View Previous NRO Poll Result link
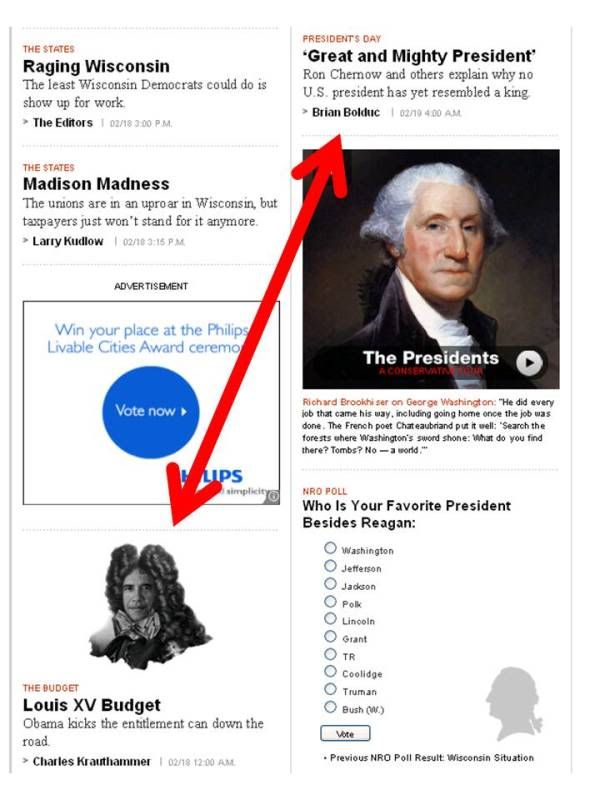 click(x=432, y=758)
